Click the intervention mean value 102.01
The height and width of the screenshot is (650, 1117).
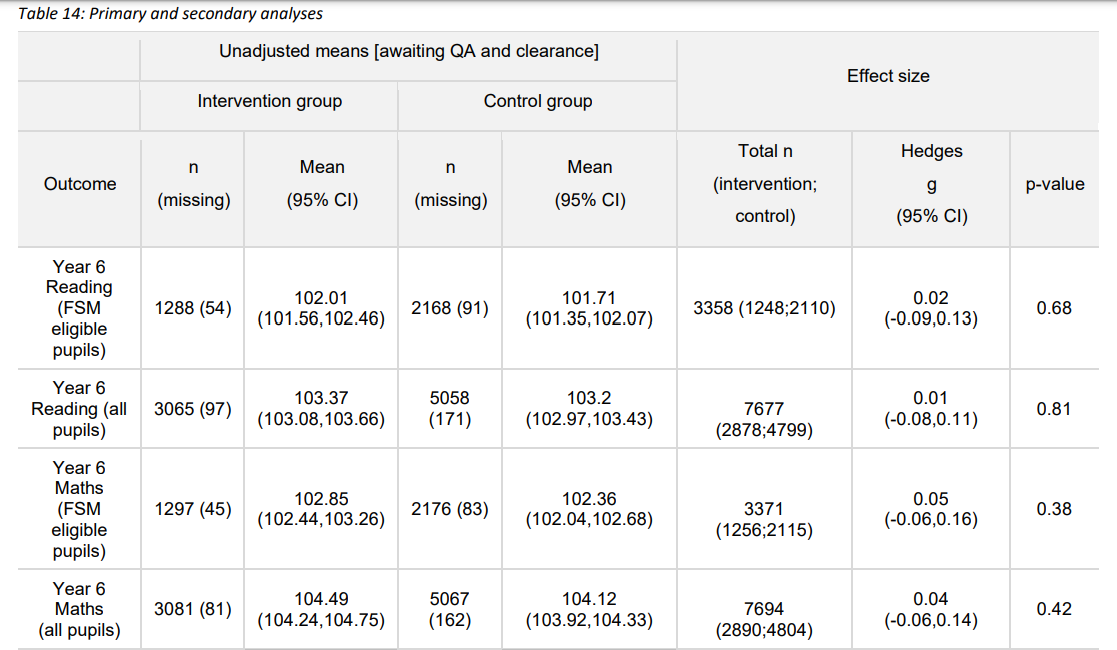pos(321,298)
